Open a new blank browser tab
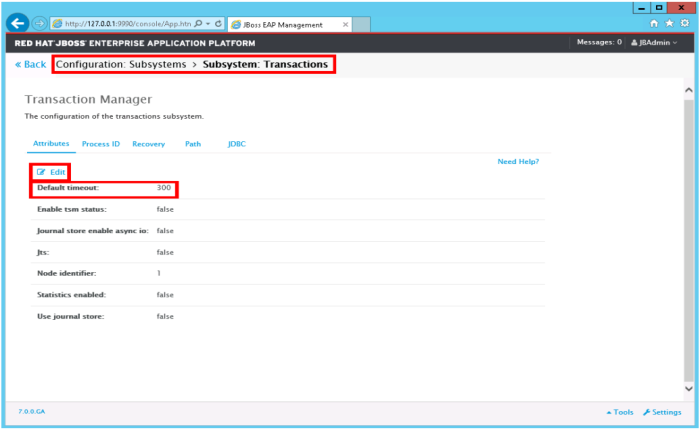The width and height of the screenshot is (700, 430). pyautogui.click(x=361, y=25)
